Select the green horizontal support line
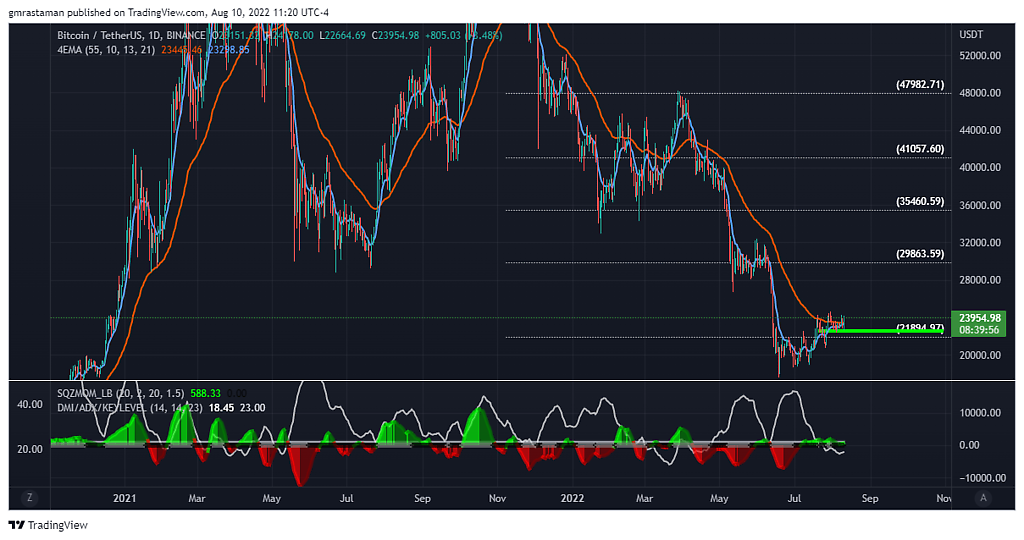1024x540 pixels. click(x=880, y=329)
